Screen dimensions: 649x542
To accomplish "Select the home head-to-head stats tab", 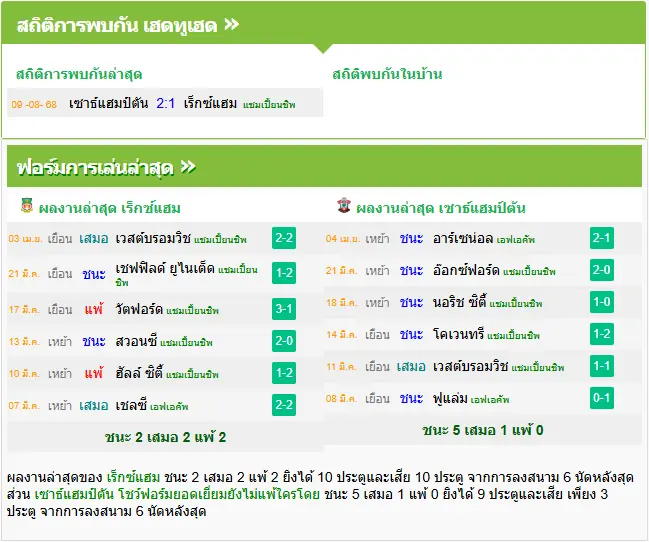I will [387, 75].
